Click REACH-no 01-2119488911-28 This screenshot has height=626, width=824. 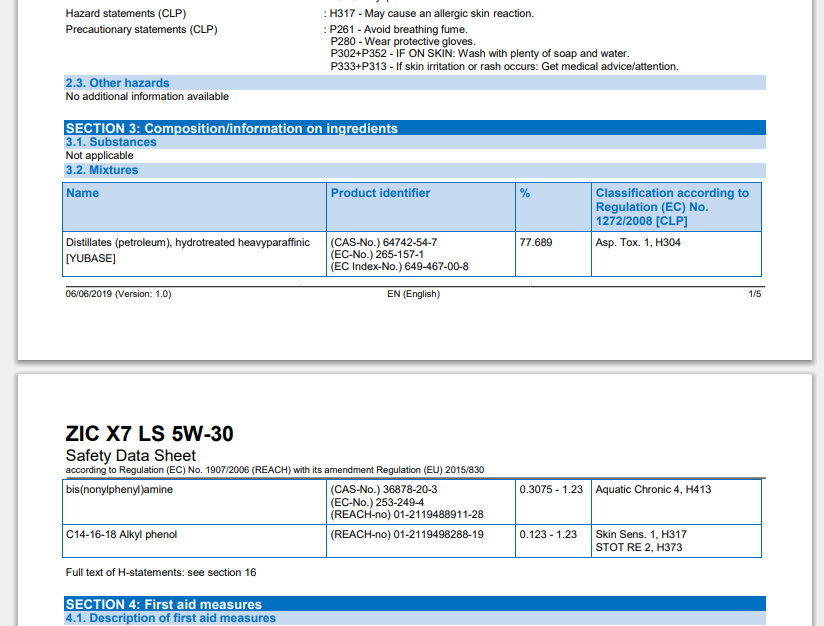tap(407, 515)
